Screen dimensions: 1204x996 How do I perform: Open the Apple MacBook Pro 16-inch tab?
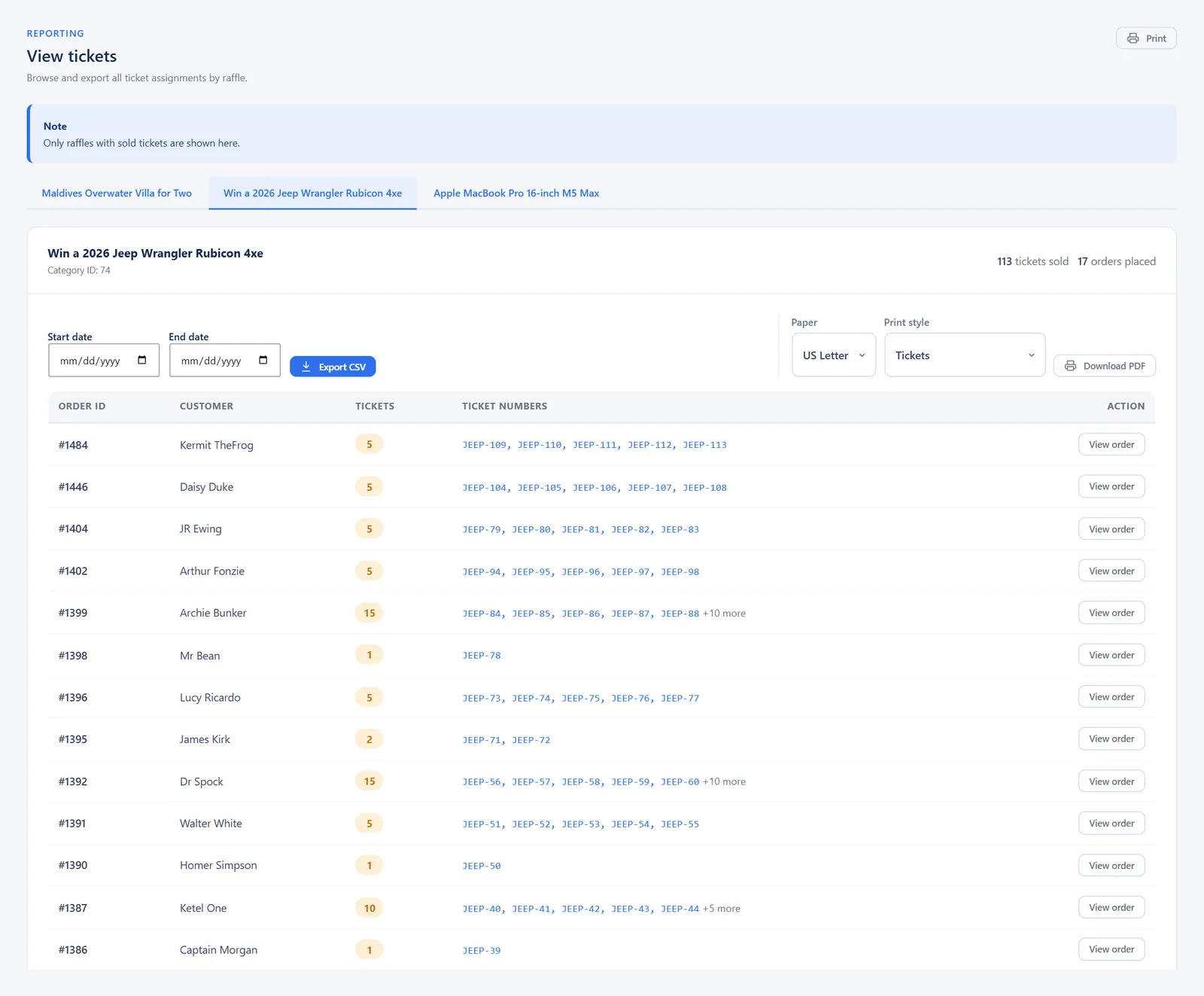516,193
